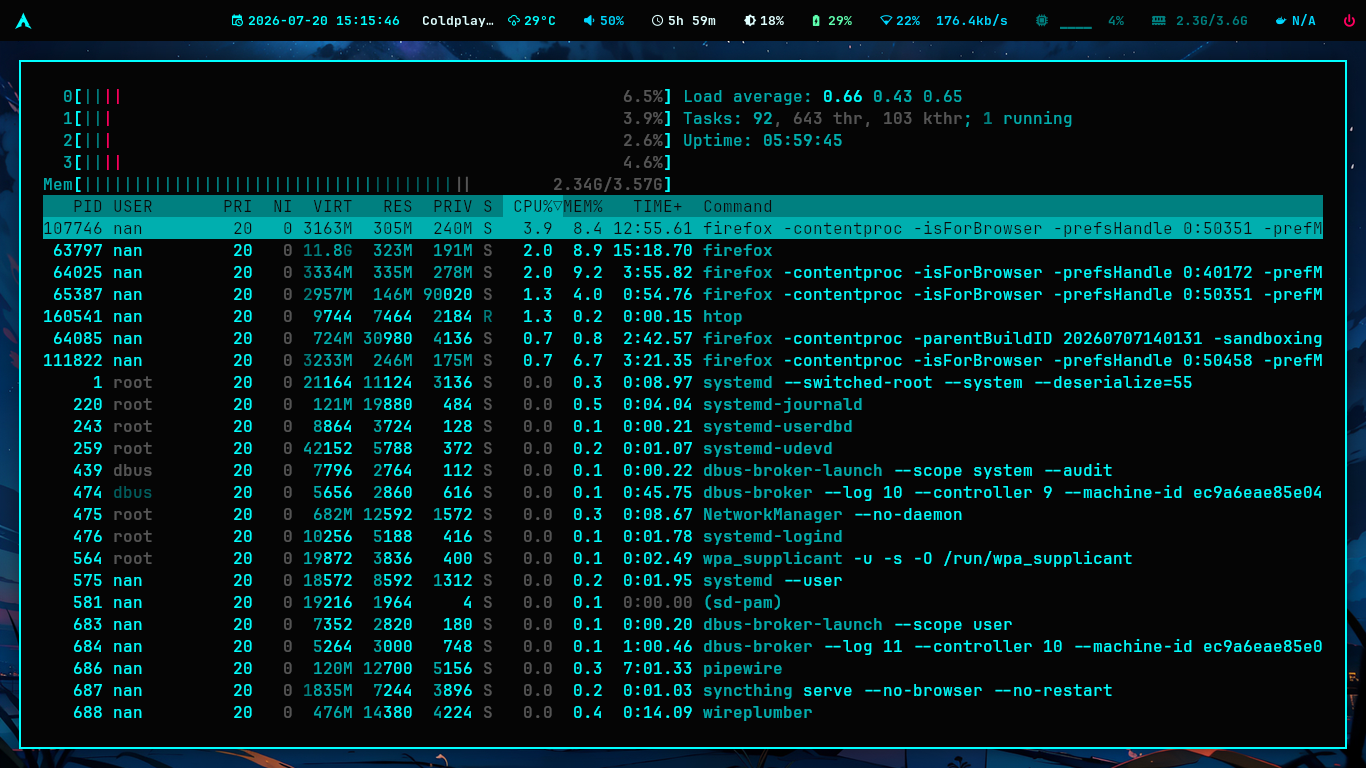Click the weather cloud icon
1366x768 pixels.
coord(514,21)
